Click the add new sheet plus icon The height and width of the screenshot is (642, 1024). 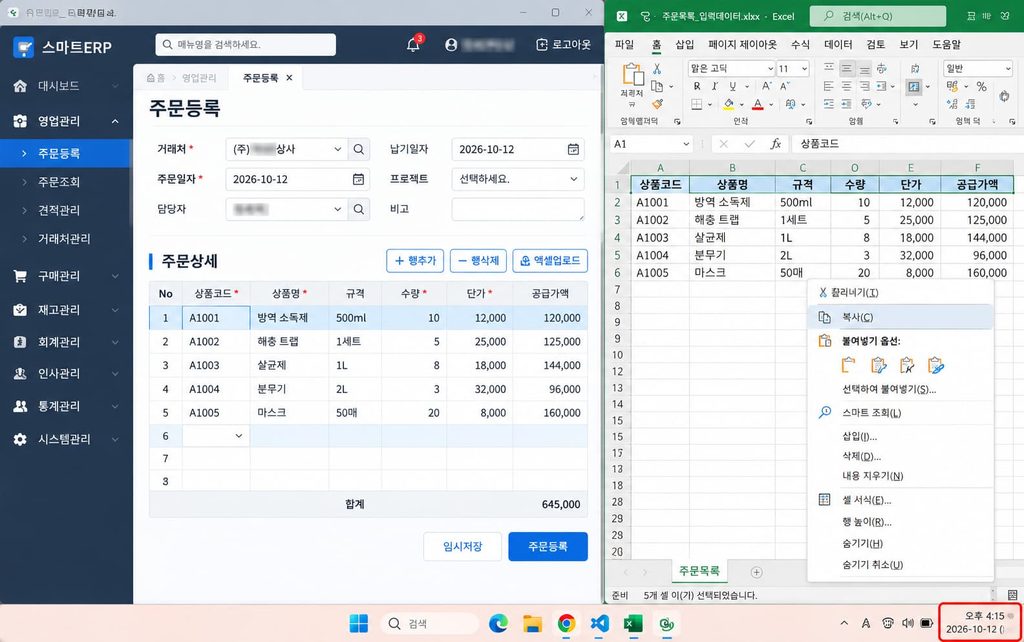[756, 572]
